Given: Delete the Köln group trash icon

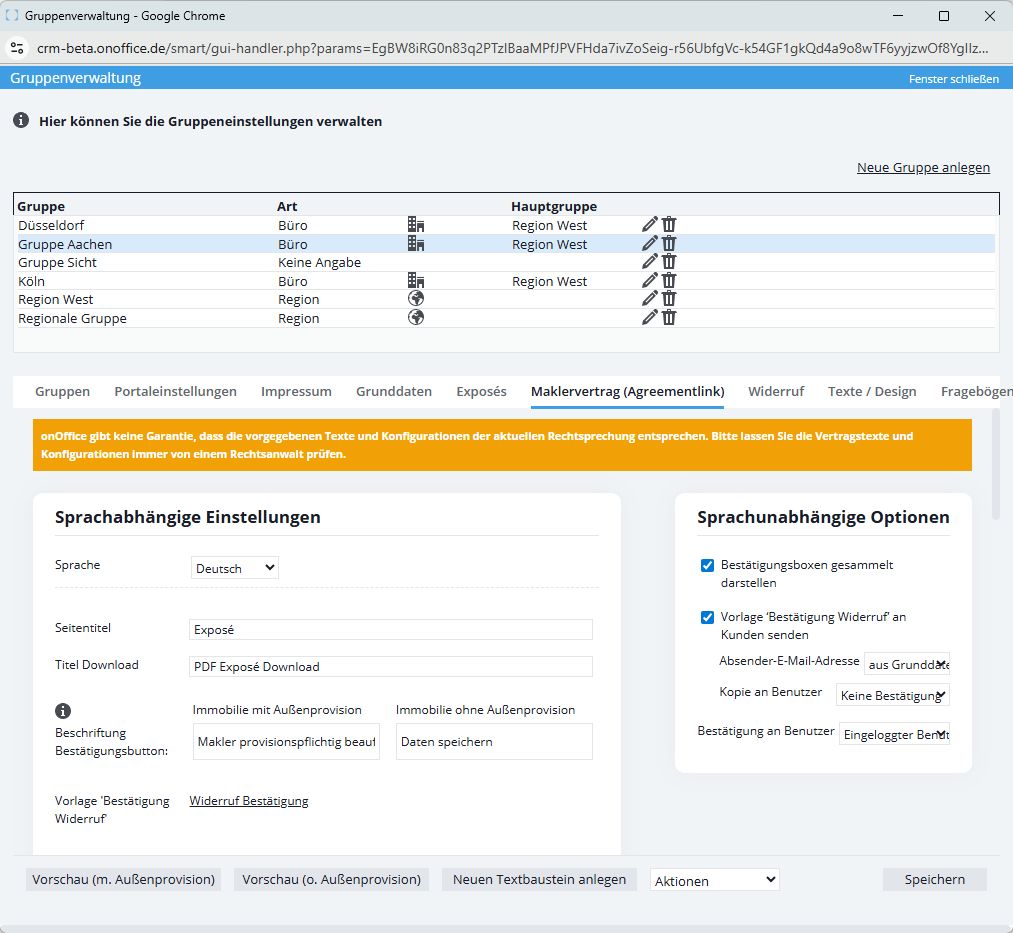Looking at the screenshot, I should click(669, 280).
